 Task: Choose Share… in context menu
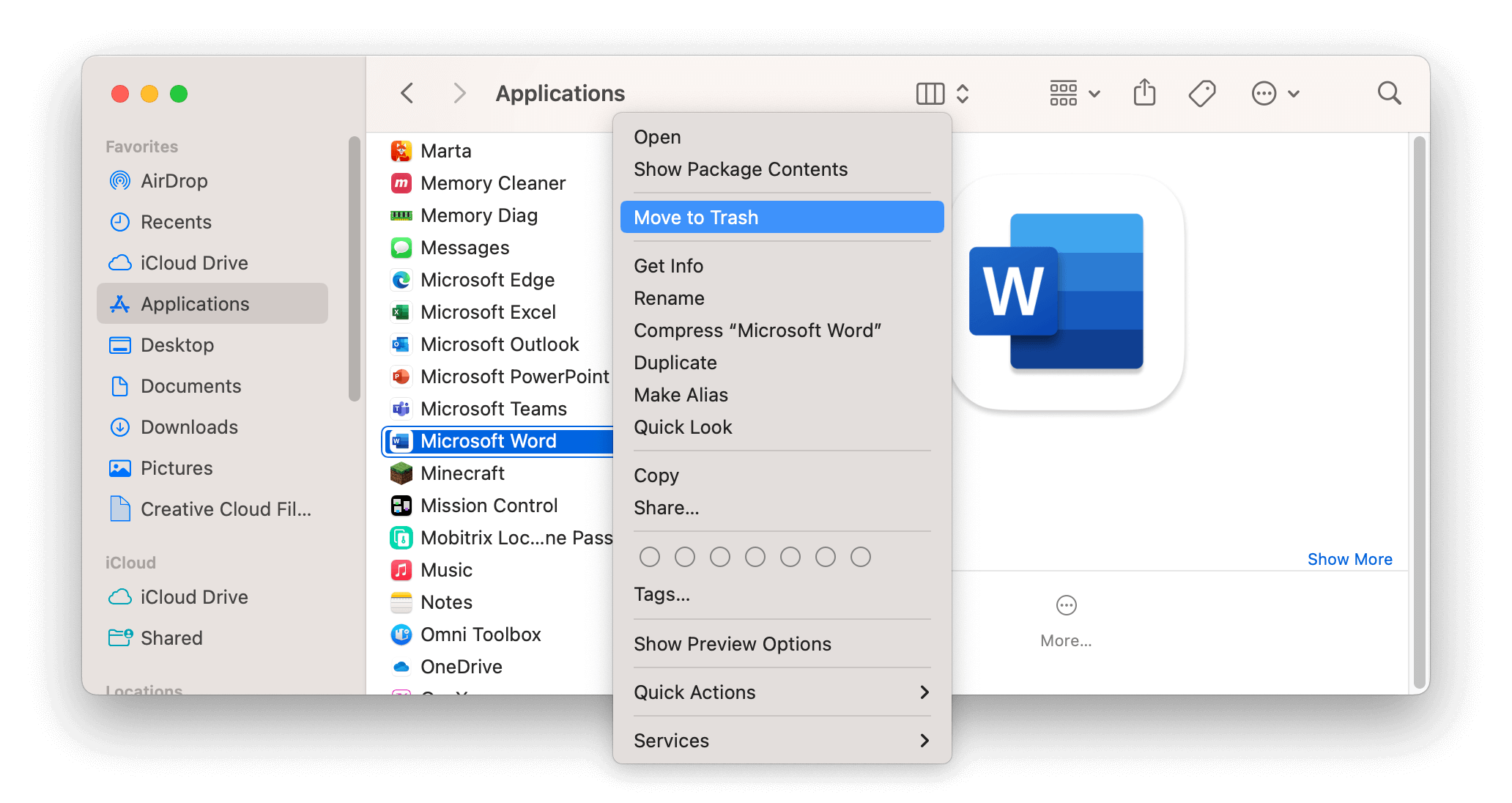[x=782, y=508]
